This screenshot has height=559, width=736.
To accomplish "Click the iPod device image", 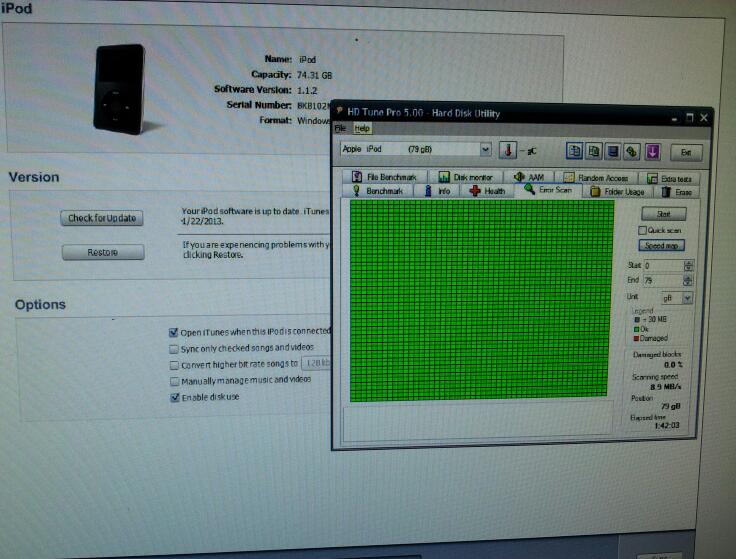I will tap(118, 88).
